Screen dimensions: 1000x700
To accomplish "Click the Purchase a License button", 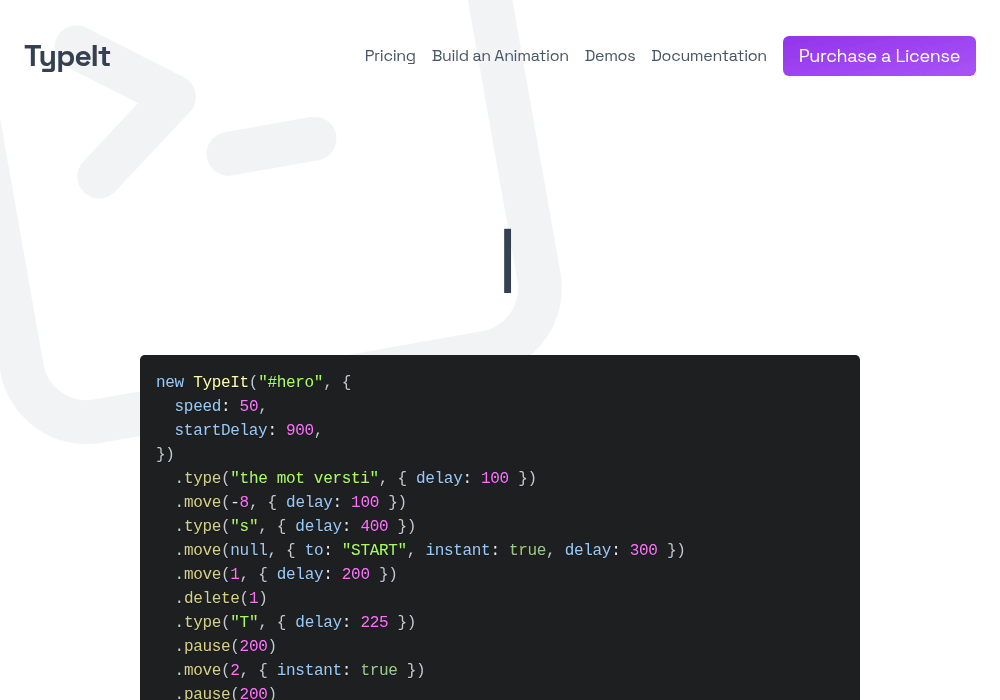I will tap(879, 56).
